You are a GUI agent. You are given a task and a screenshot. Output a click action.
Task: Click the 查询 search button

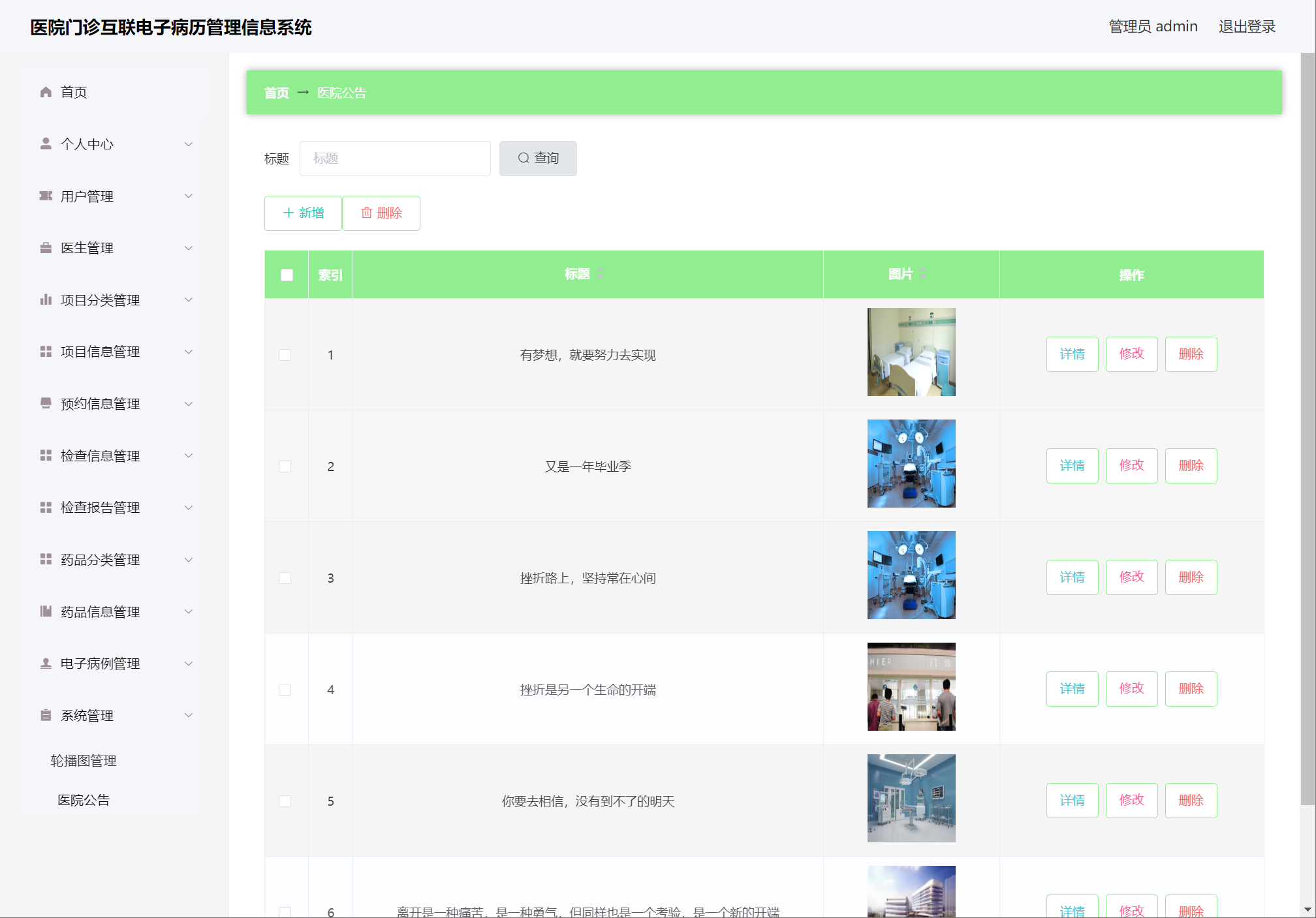click(538, 159)
